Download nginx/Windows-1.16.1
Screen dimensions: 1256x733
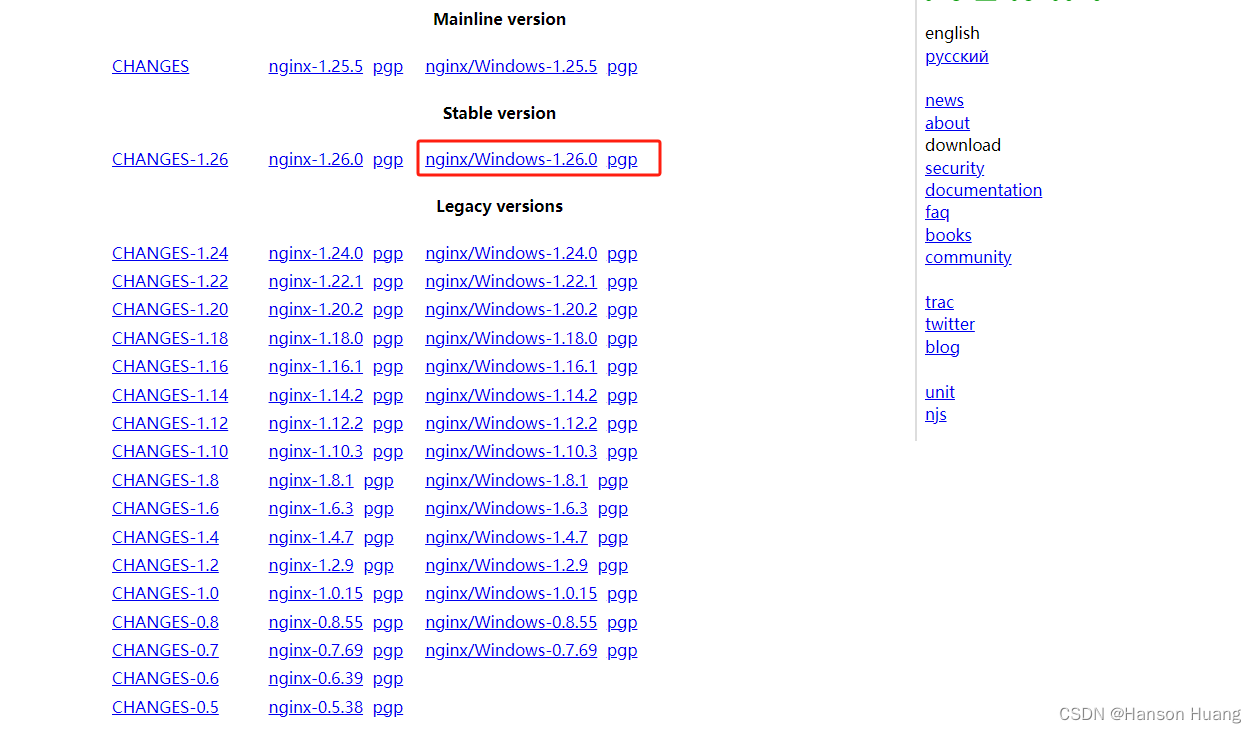511,366
